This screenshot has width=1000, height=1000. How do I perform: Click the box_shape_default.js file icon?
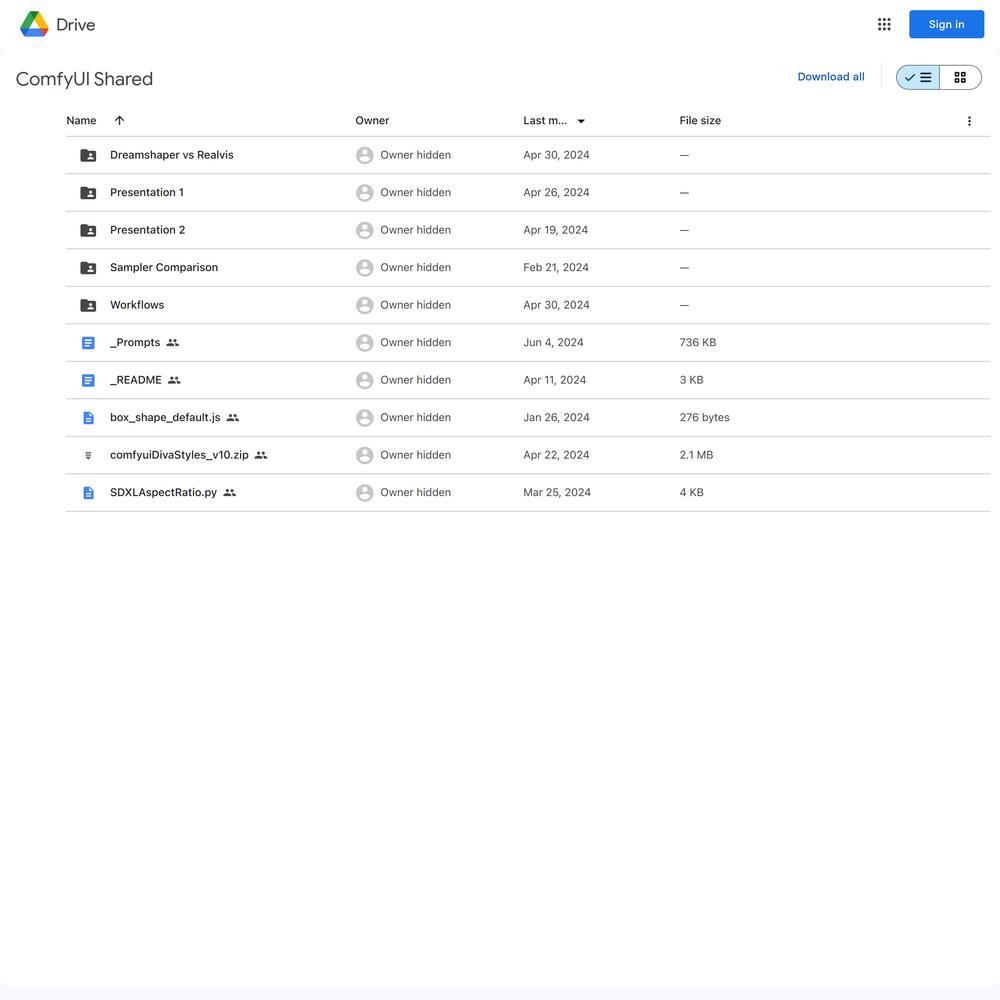(x=88, y=418)
